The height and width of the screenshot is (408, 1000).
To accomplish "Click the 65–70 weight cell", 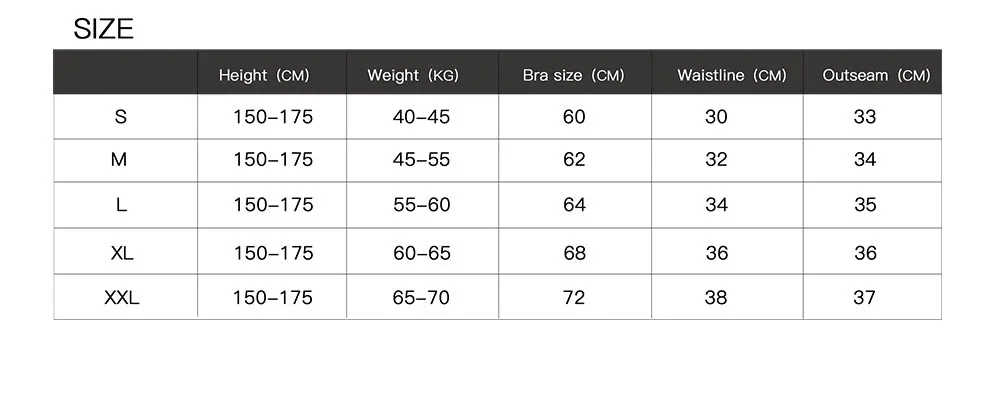I will (x=421, y=298).
